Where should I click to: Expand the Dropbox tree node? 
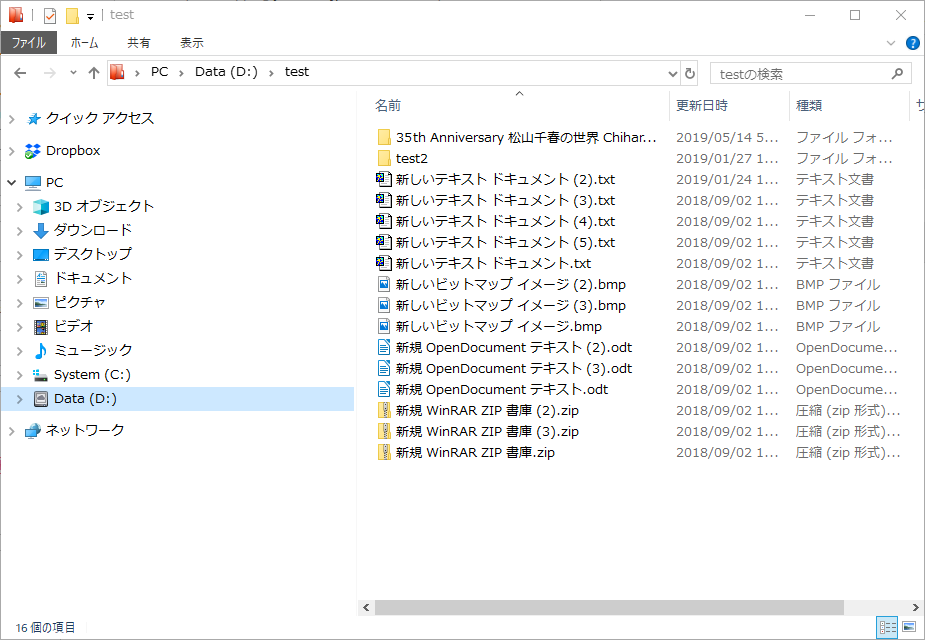point(11,151)
